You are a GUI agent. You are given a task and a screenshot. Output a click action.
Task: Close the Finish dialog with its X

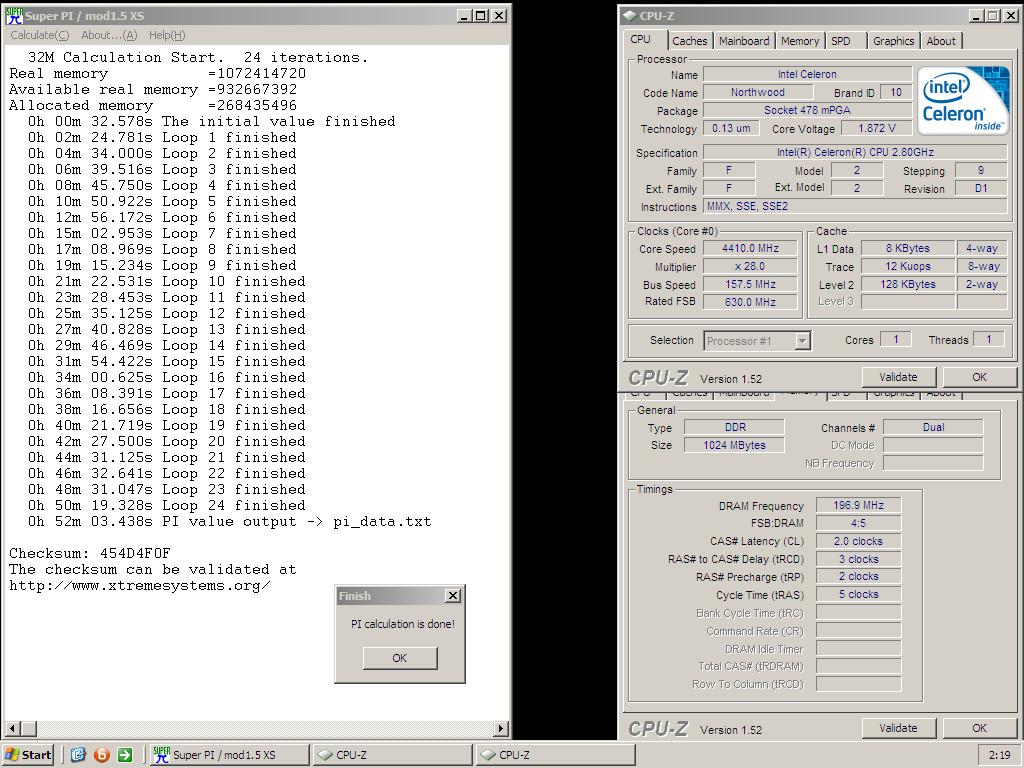(x=453, y=596)
